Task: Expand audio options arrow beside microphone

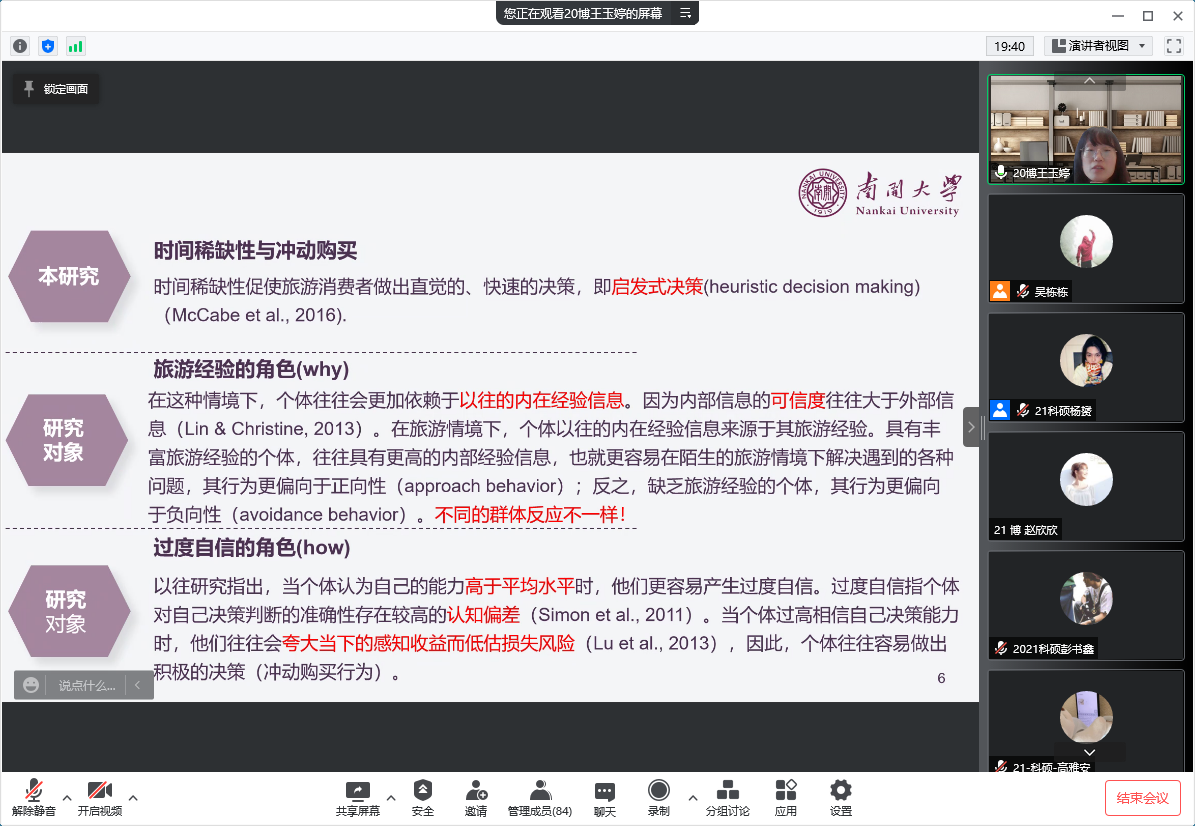Action: point(67,798)
